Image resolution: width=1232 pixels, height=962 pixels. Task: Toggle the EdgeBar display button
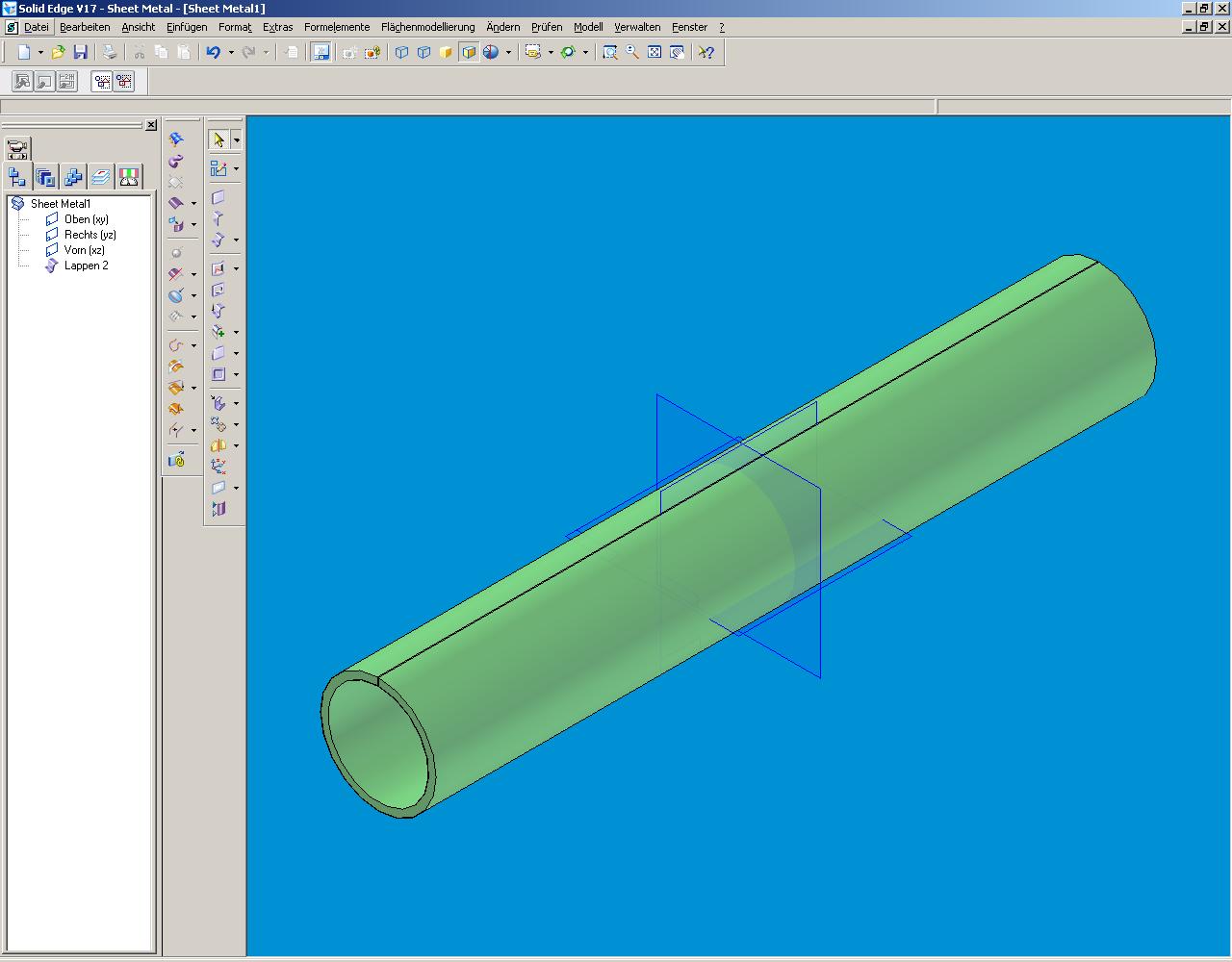[x=321, y=52]
